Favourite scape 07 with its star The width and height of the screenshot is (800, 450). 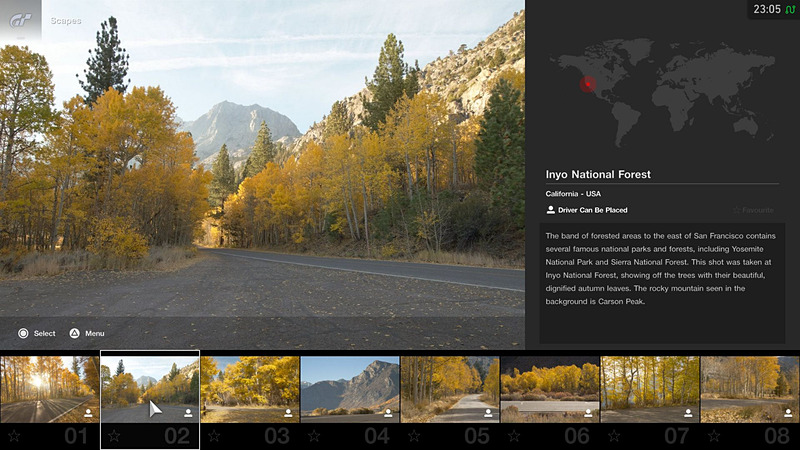614,436
